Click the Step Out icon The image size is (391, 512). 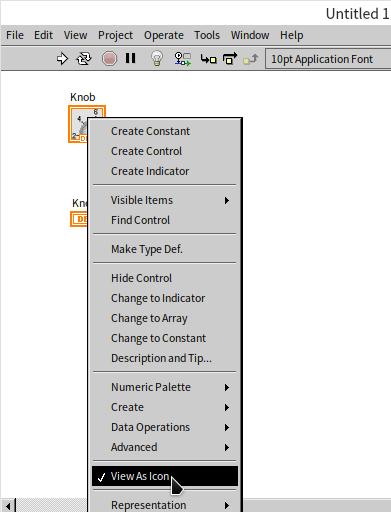point(251,59)
